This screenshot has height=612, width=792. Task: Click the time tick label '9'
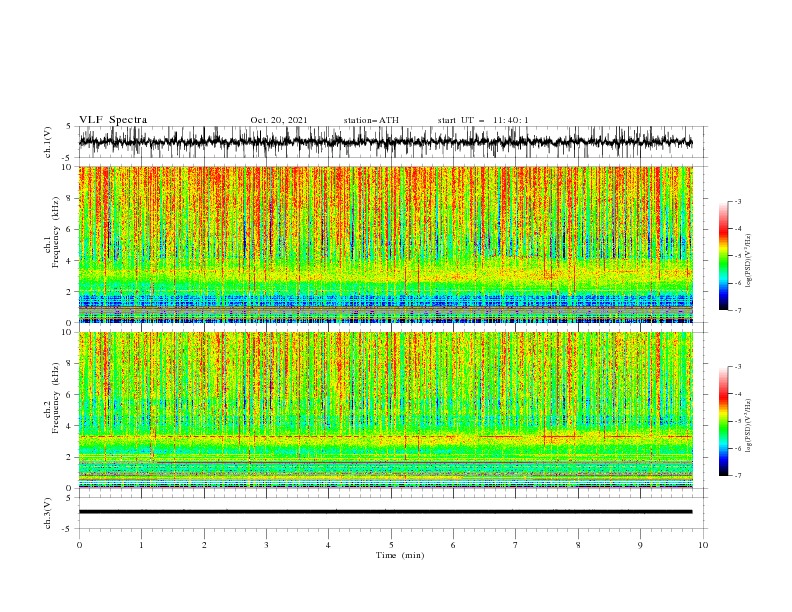click(640, 545)
